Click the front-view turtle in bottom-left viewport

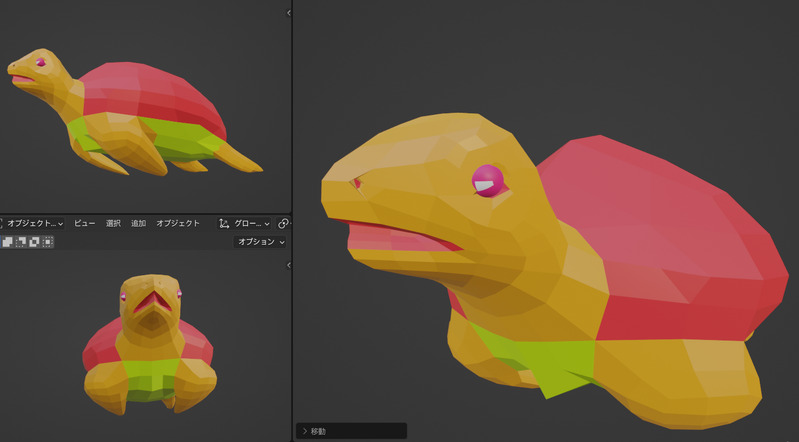[x=150, y=345]
